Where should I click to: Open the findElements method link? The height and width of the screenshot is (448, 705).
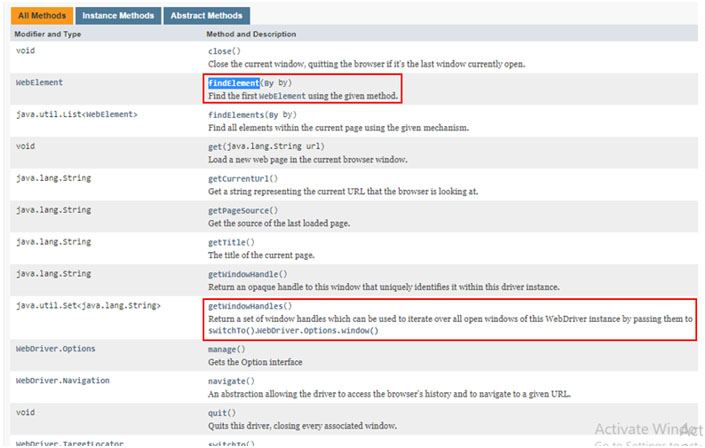click(236, 115)
